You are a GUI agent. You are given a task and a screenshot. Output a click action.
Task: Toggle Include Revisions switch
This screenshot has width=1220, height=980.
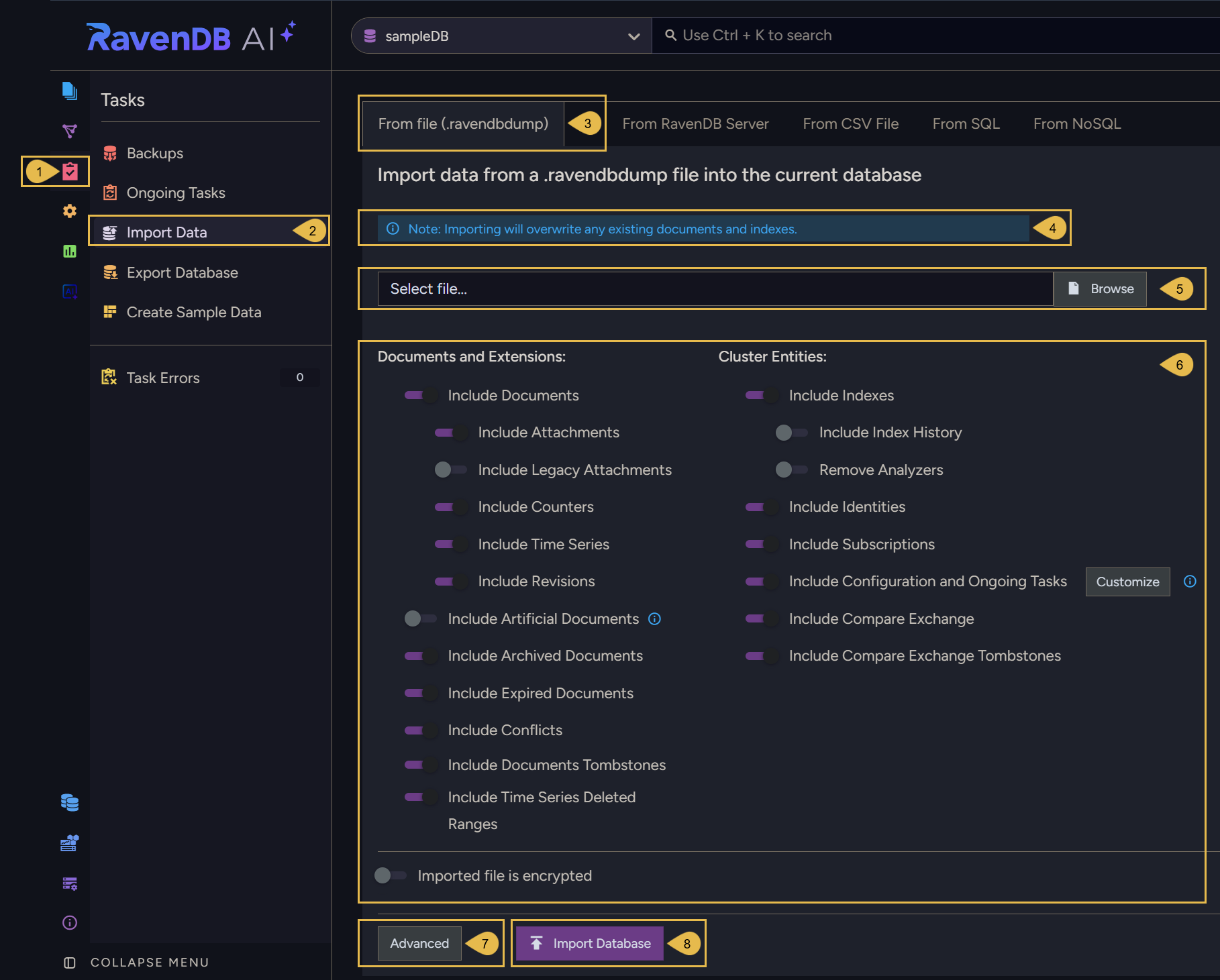pos(452,582)
